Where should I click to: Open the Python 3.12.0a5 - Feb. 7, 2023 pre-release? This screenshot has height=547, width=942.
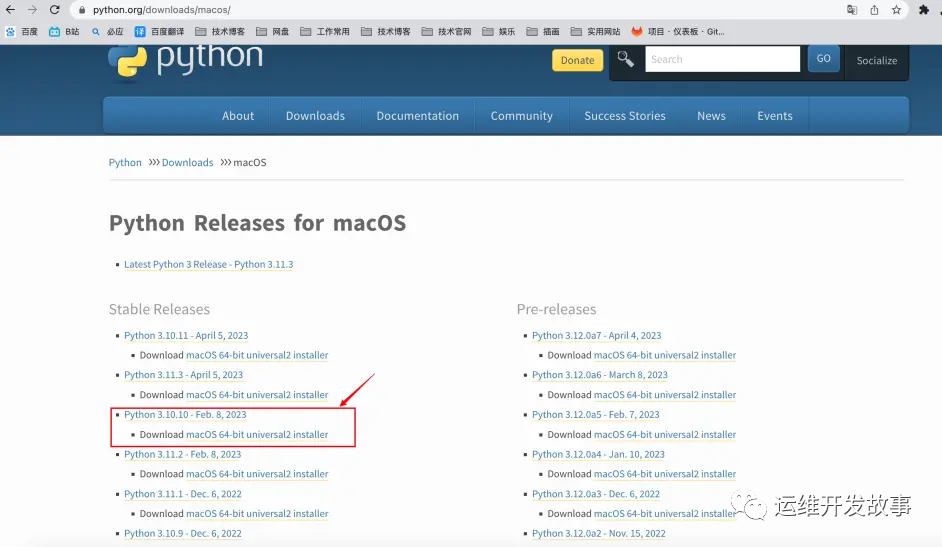[x=595, y=414]
